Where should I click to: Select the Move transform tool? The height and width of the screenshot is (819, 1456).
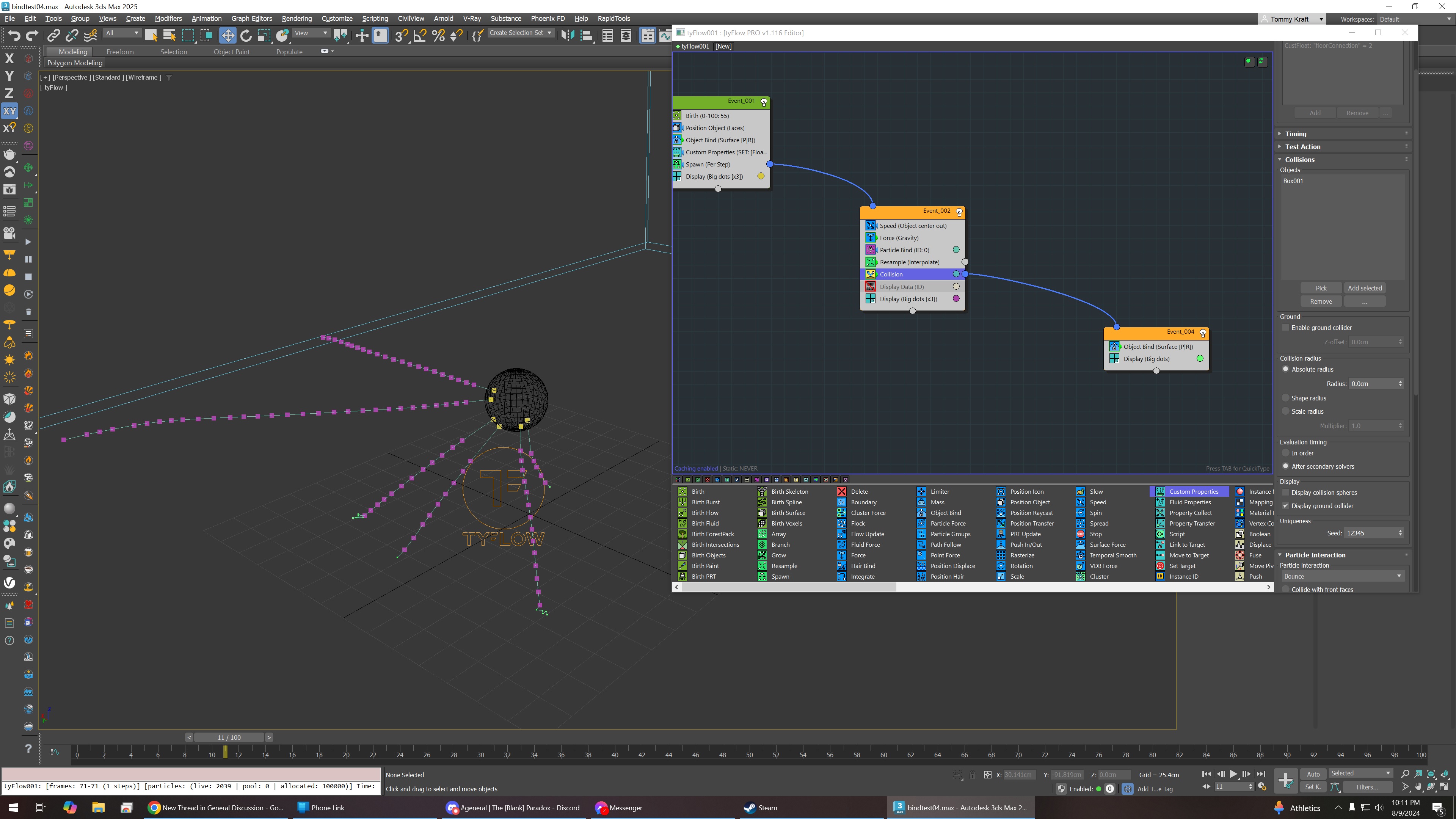227,36
